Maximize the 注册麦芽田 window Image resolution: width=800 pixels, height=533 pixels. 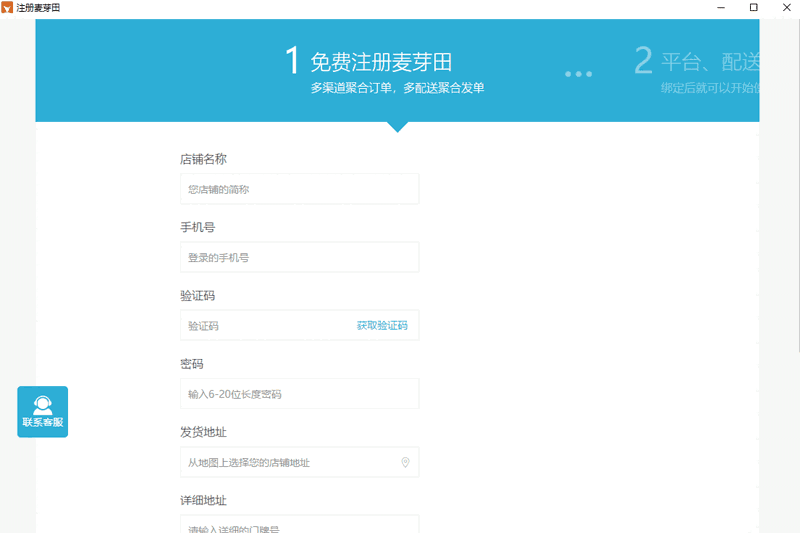754,8
